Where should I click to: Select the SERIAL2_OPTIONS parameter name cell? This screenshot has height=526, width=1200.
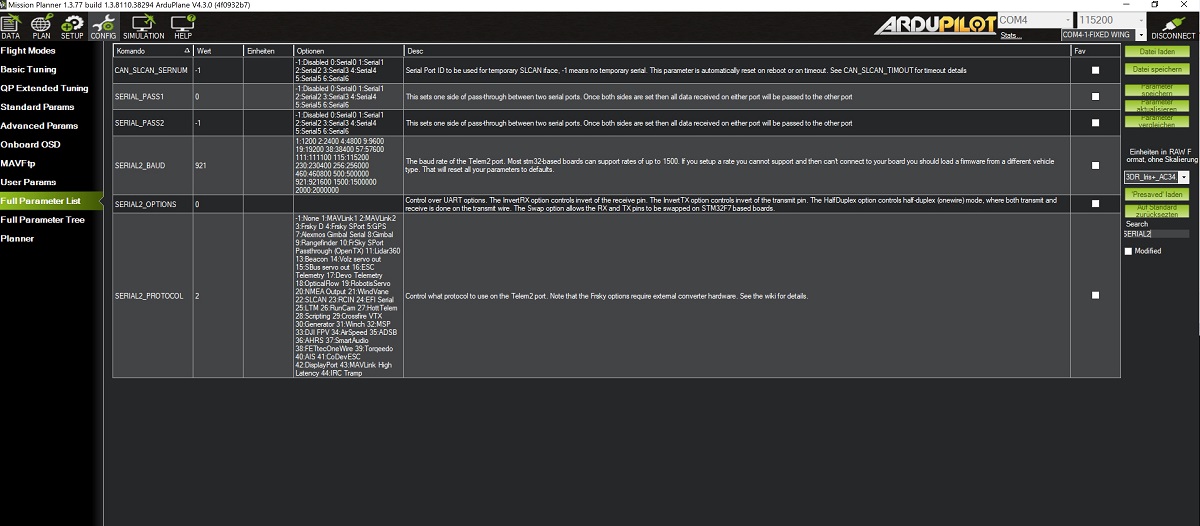(x=152, y=203)
